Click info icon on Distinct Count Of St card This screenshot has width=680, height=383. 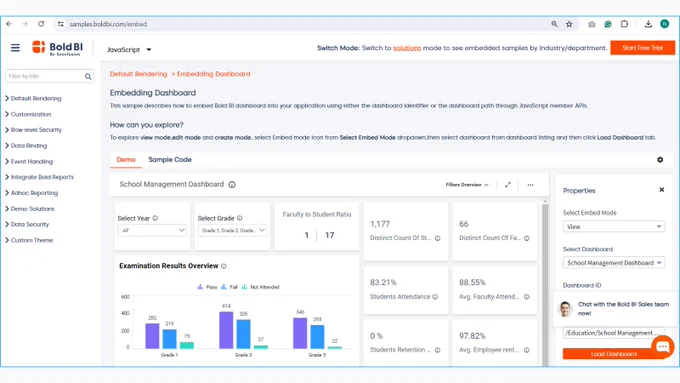point(438,238)
